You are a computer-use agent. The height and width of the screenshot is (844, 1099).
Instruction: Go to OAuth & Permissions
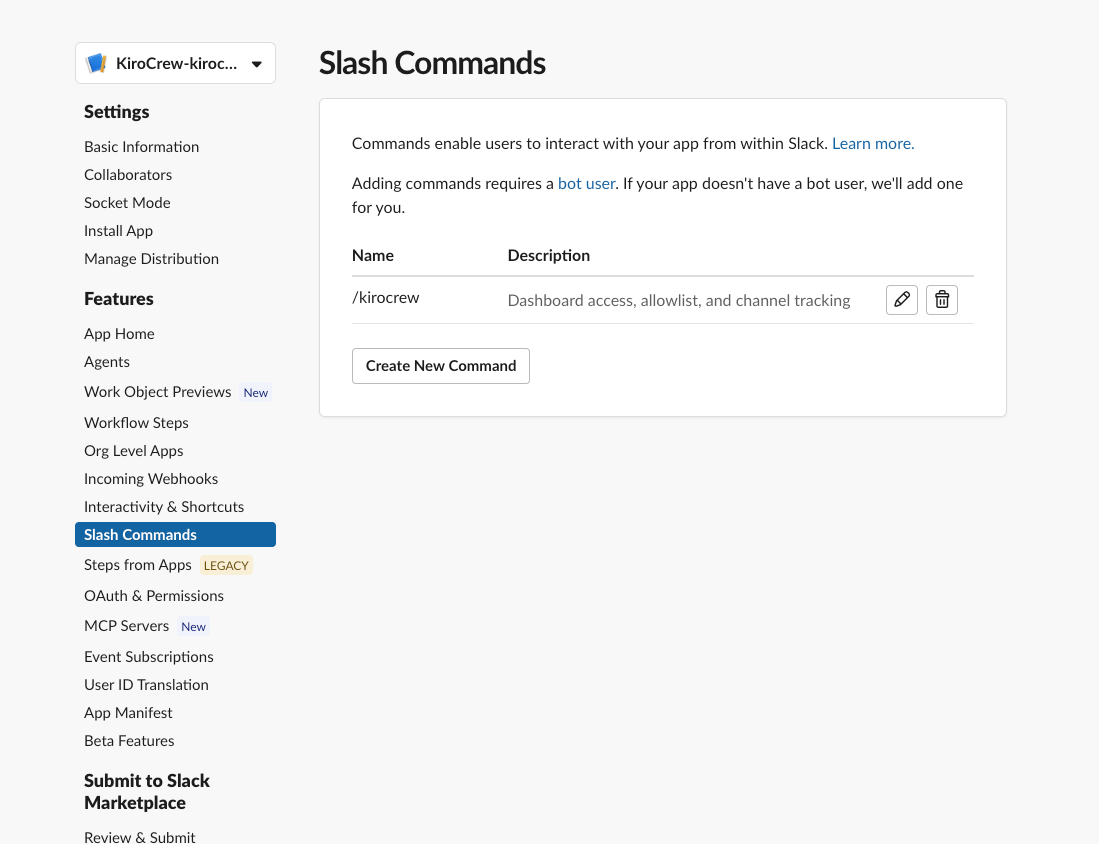click(x=153, y=596)
